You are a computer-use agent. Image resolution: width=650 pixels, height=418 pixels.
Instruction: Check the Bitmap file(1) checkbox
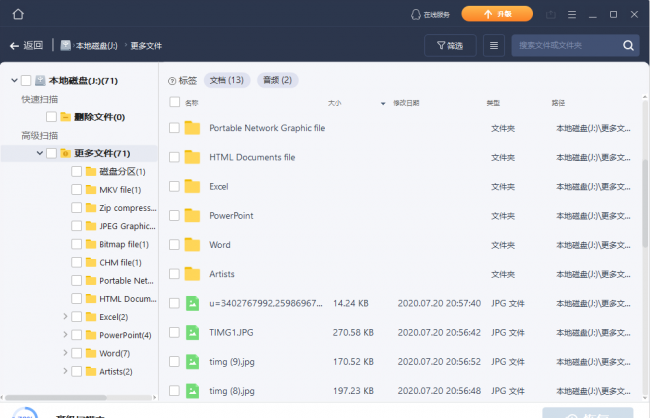tap(76, 244)
